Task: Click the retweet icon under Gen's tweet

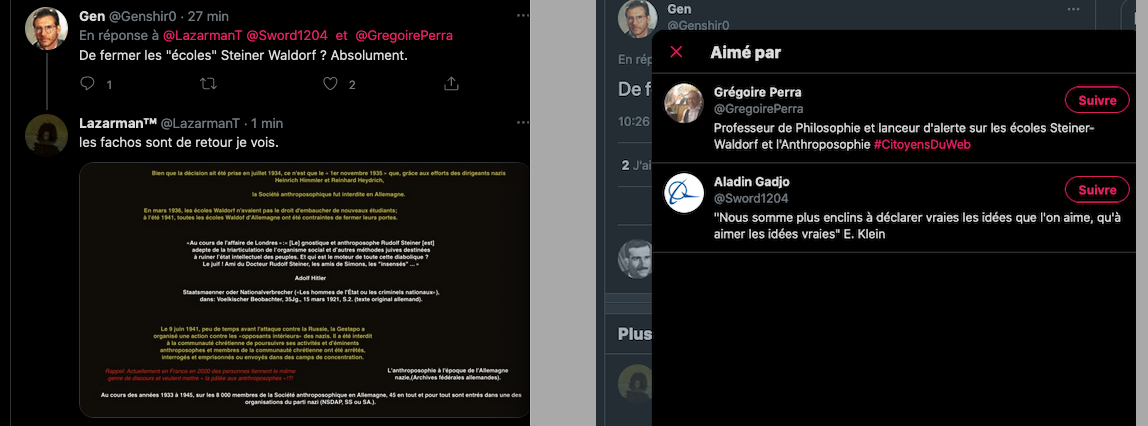Action: click(209, 84)
